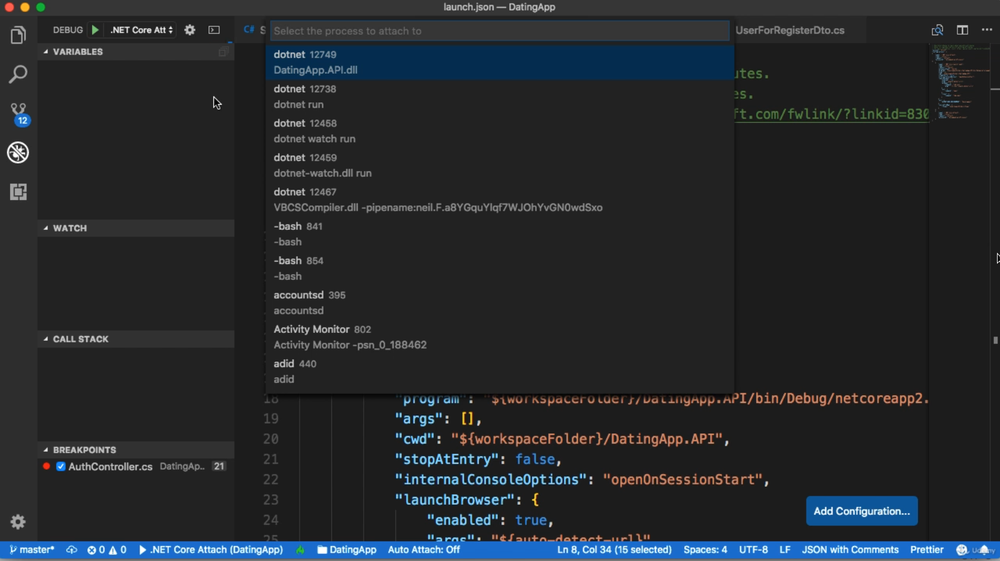Click DatingApp folder in status bar

coord(347,550)
